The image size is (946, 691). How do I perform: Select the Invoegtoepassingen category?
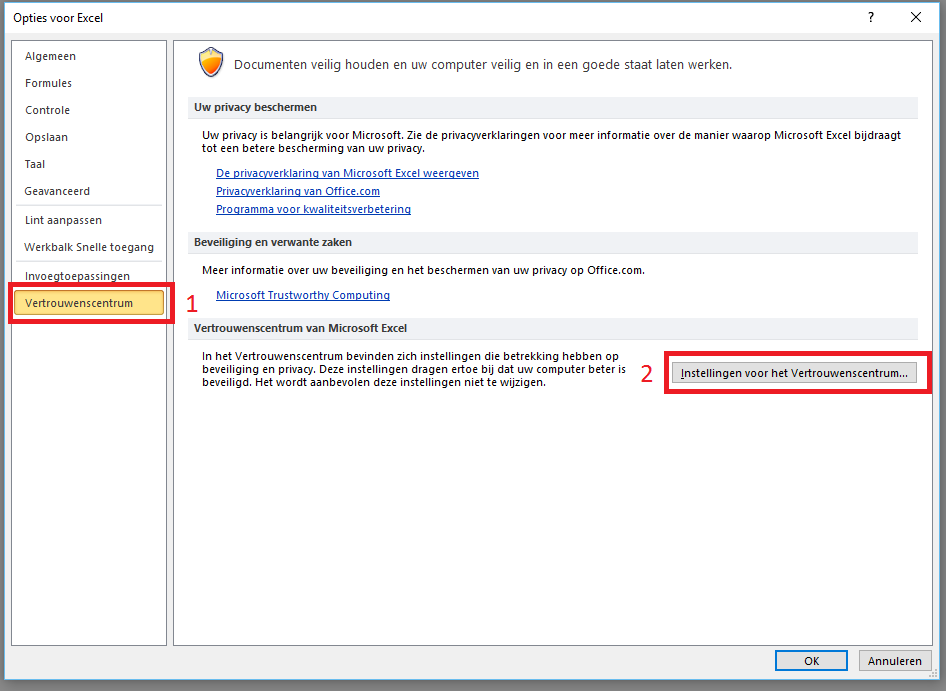pyautogui.click(x=77, y=276)
